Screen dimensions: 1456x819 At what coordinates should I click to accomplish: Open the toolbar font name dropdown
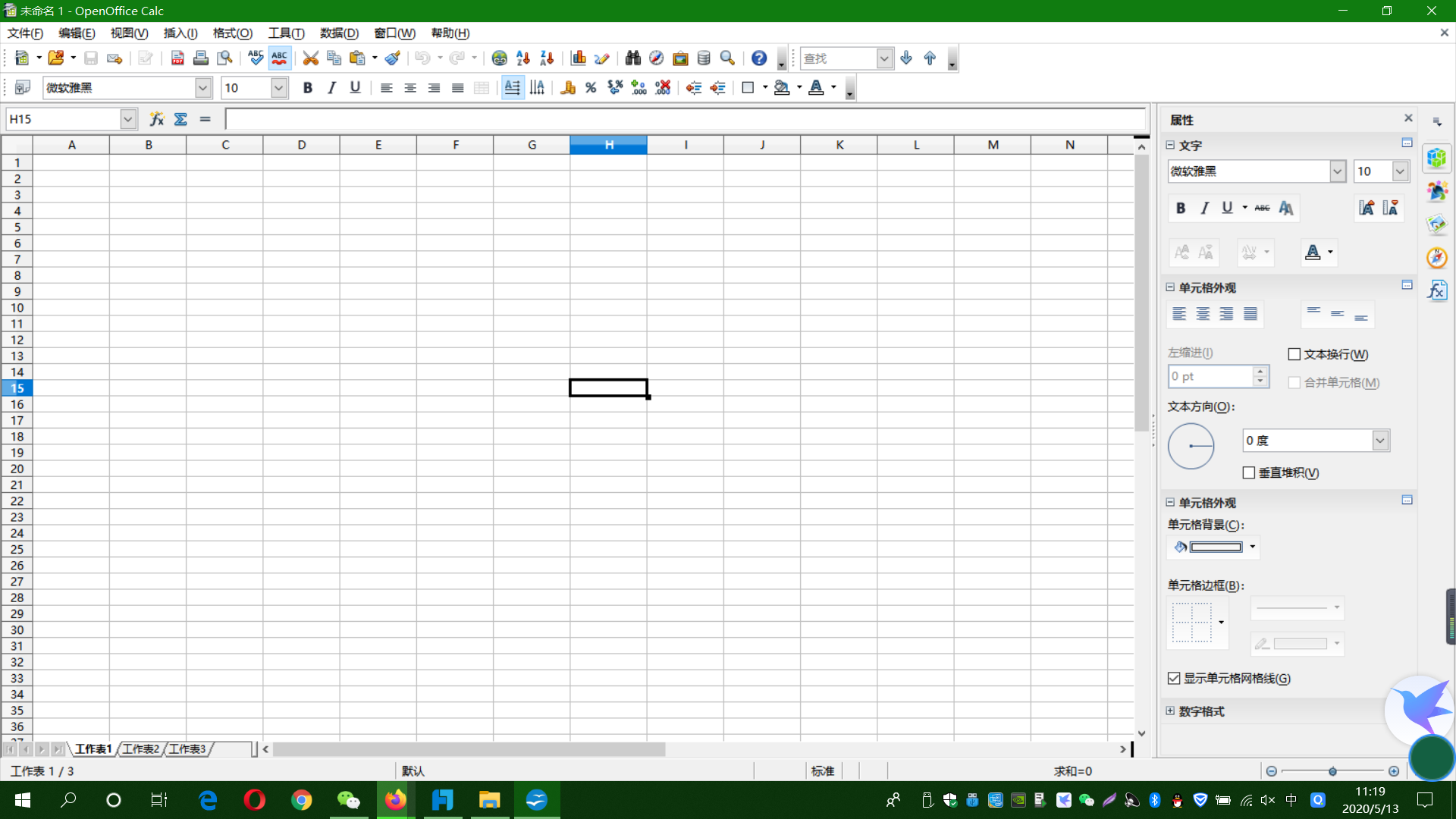202,88
